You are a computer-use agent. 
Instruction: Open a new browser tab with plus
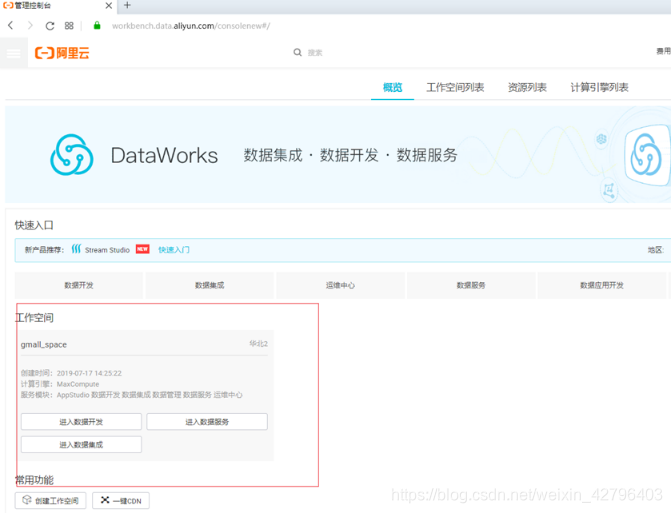click(127, 5)
